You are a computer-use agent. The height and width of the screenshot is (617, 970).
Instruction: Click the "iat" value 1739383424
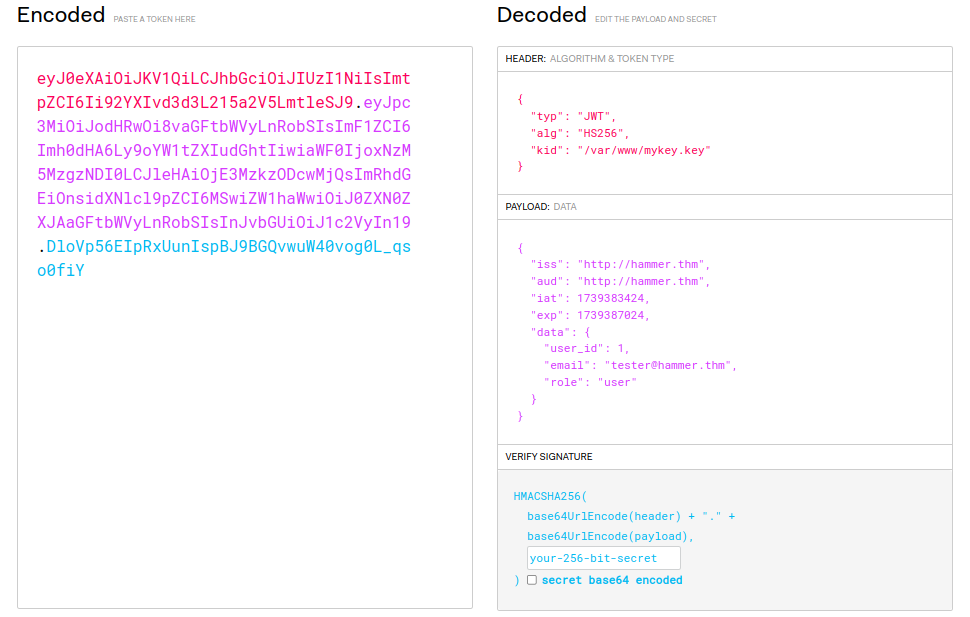(611, 298)
